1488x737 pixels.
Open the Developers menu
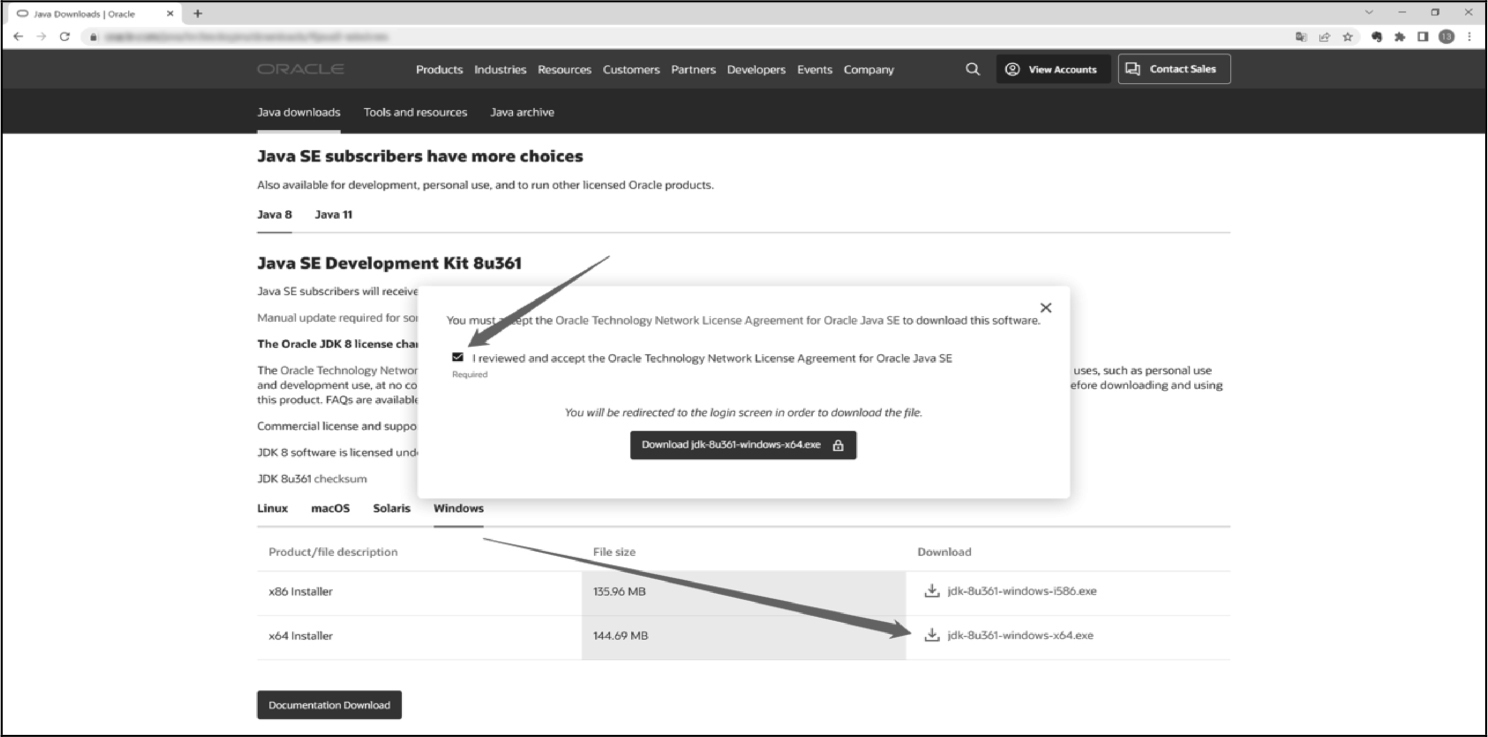coord(756,70)
